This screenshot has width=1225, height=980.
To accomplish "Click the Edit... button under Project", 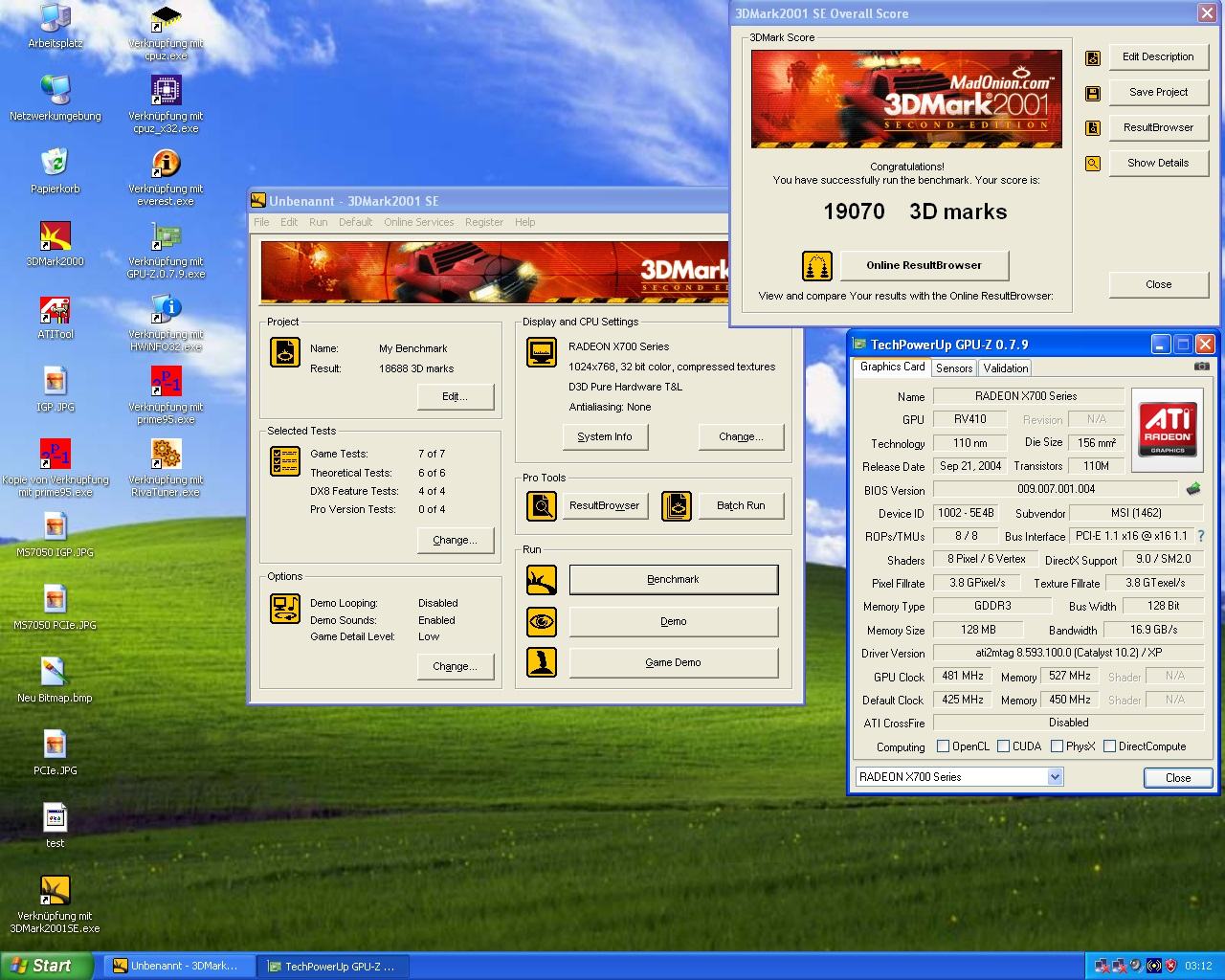I will (x=455, y=396).
